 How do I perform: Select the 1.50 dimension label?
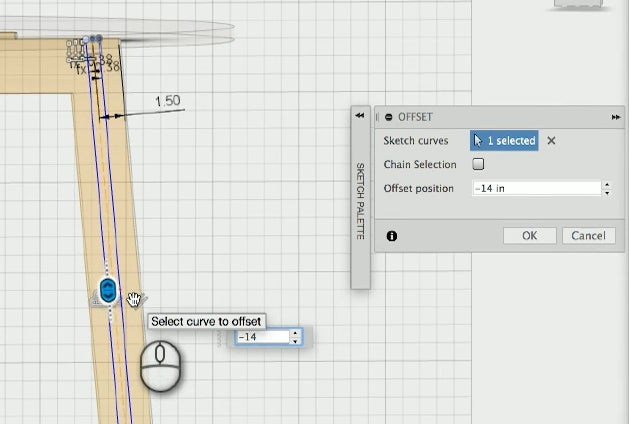[167, 101]
